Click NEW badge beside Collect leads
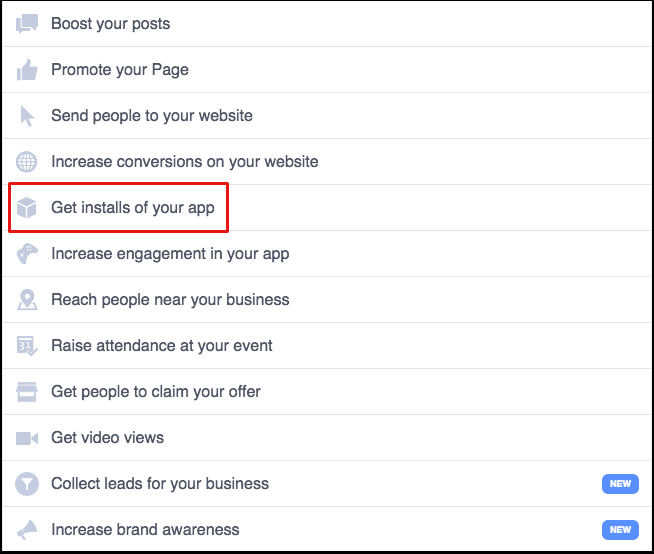654x554 pixels. (x=620, y=484)
